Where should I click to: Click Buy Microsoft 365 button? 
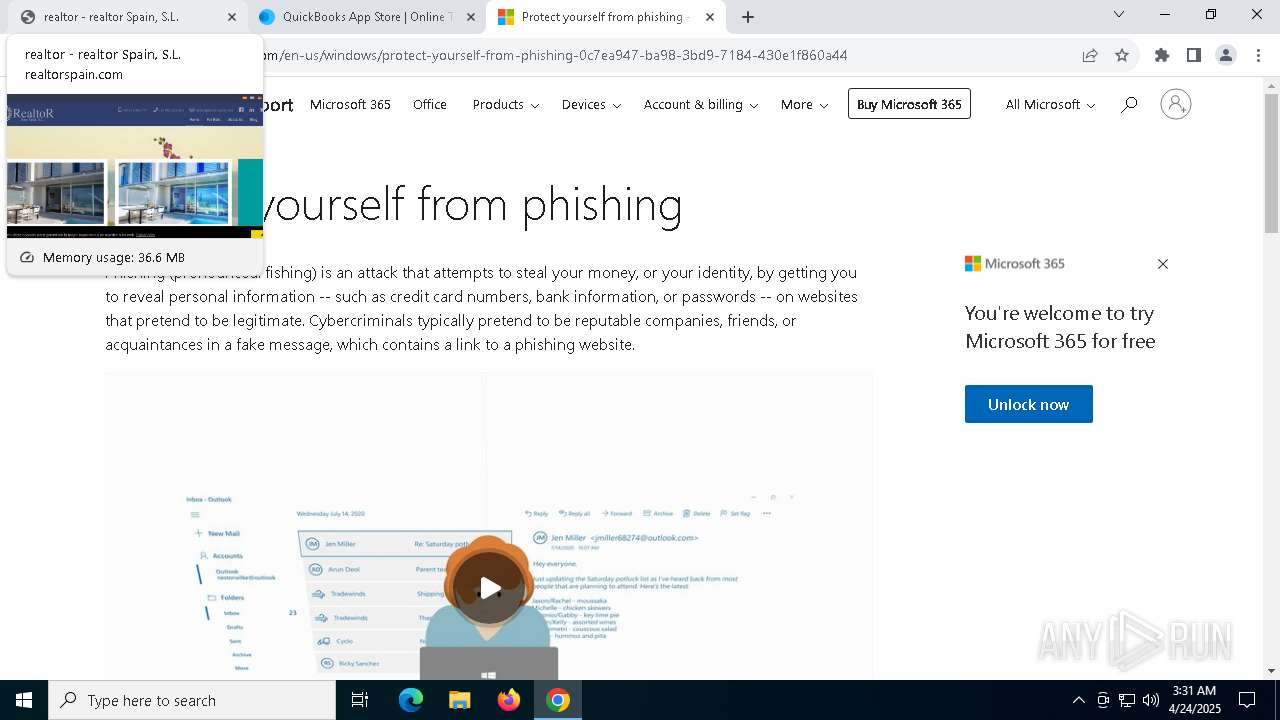[x=909, y=104]
